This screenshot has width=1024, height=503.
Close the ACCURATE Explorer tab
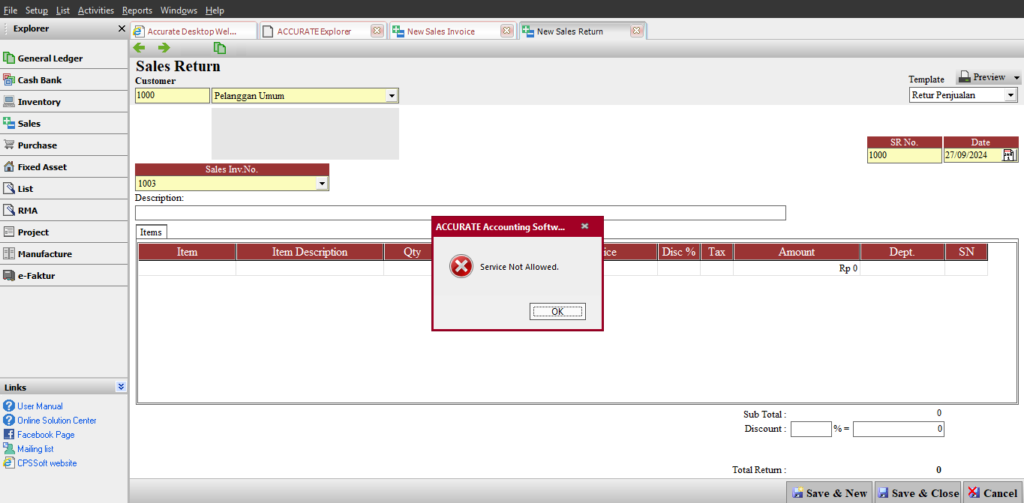377,31
